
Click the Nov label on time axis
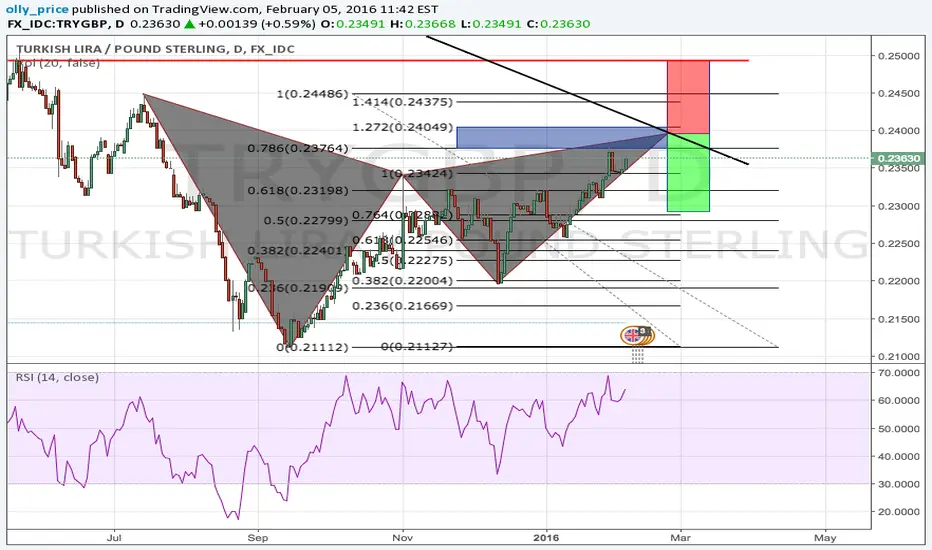[402, 538]
